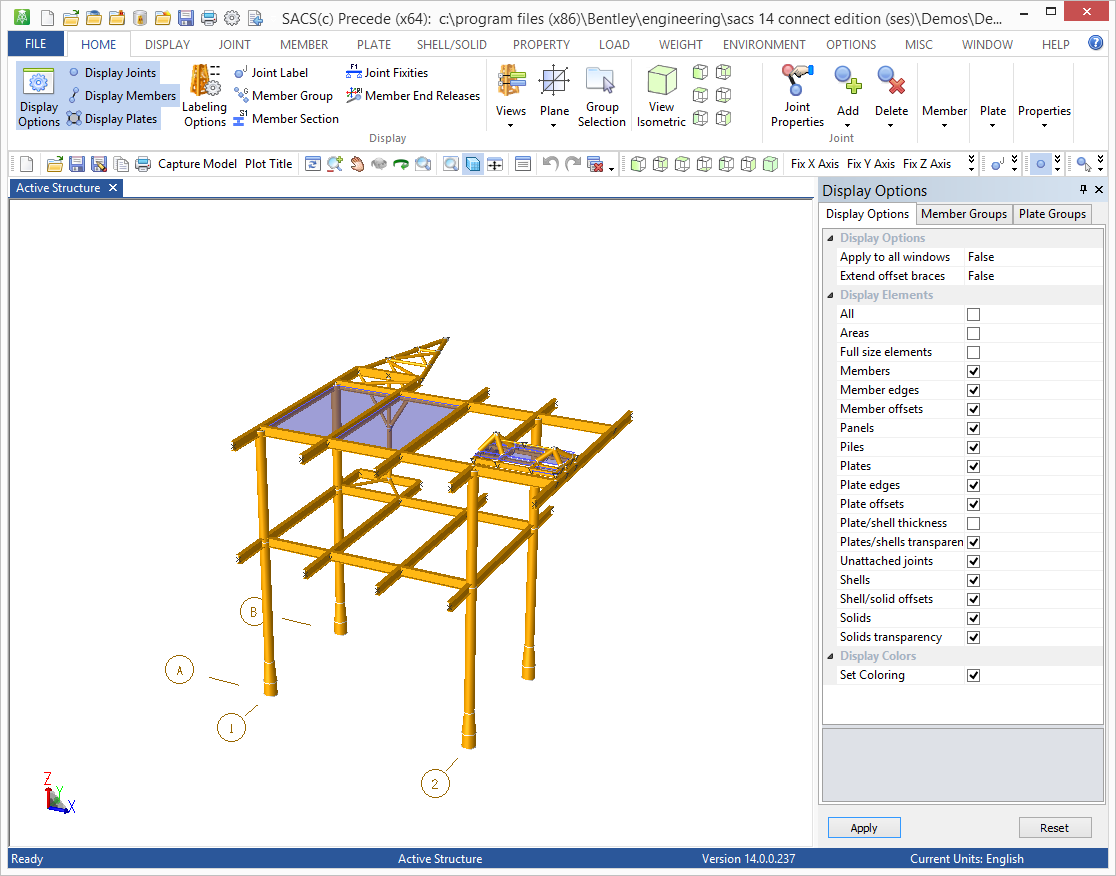Click the Reset button
Viewport: 1116px width, 876px height.
(1054, 828)
